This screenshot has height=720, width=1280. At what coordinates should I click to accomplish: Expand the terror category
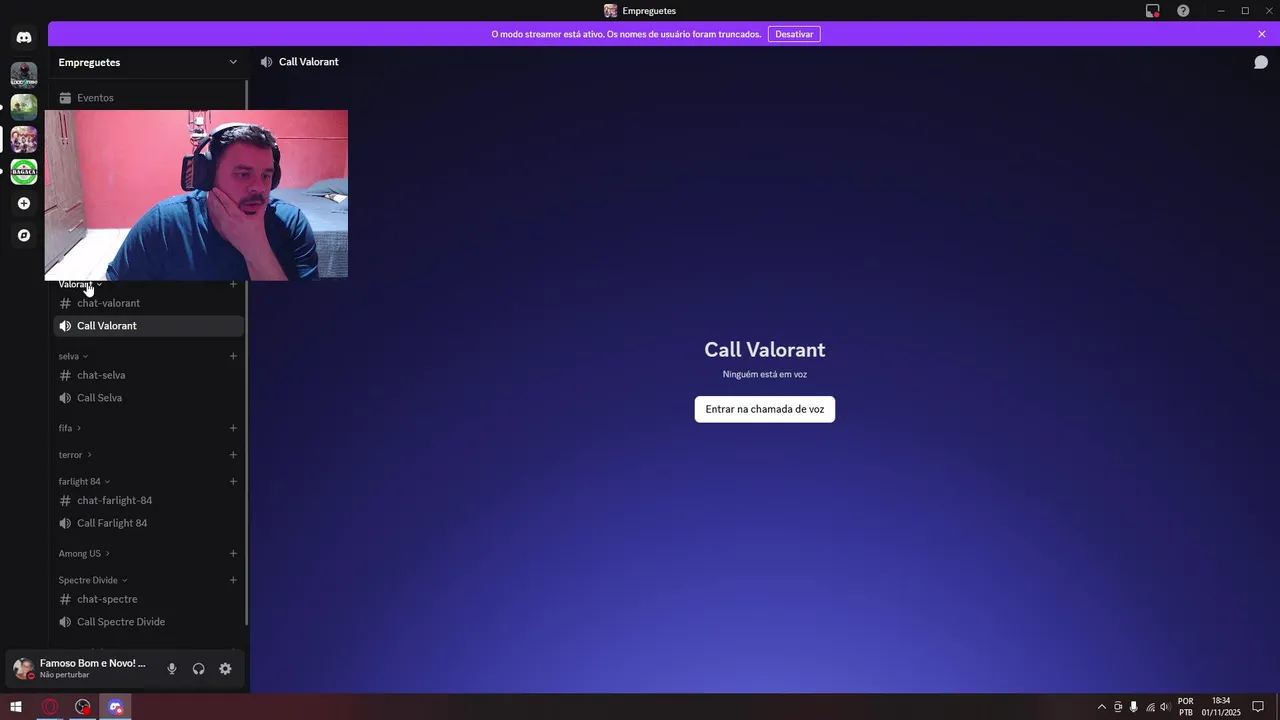point(75,455)
